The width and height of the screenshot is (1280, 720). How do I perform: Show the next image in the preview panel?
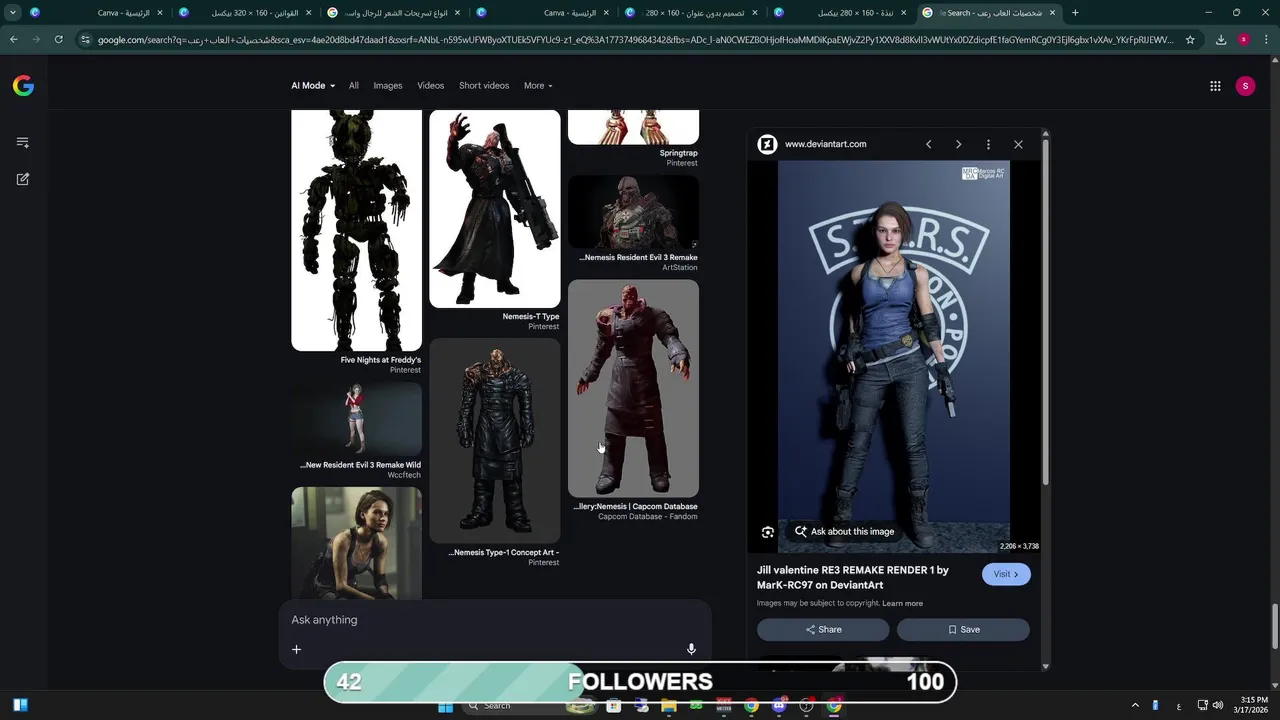958,144
